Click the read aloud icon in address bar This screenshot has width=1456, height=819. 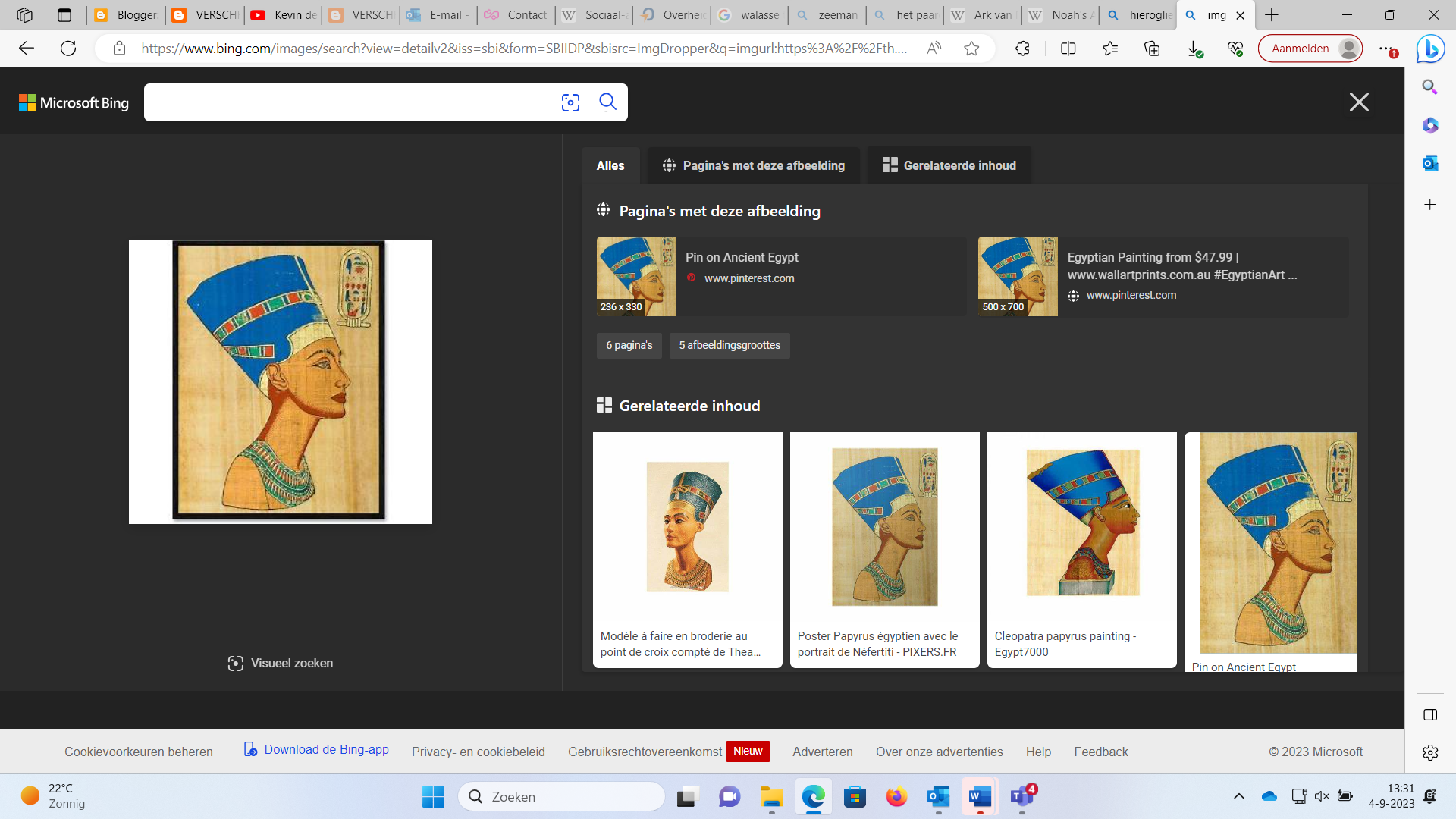click(934, 49)
